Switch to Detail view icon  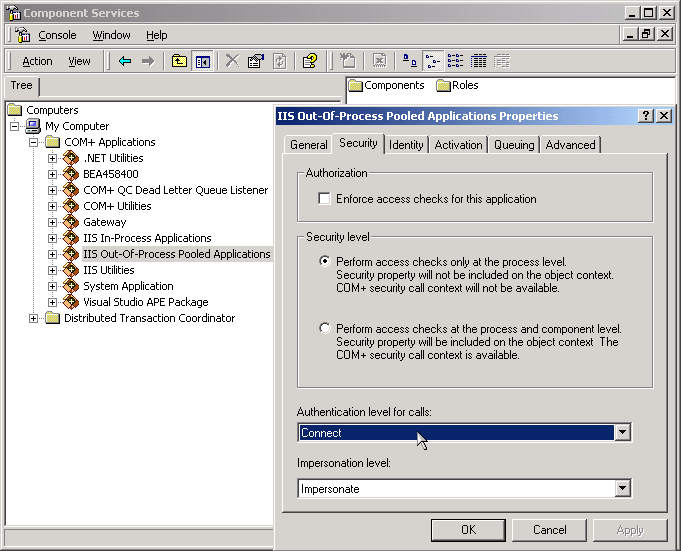coord(478,61)
